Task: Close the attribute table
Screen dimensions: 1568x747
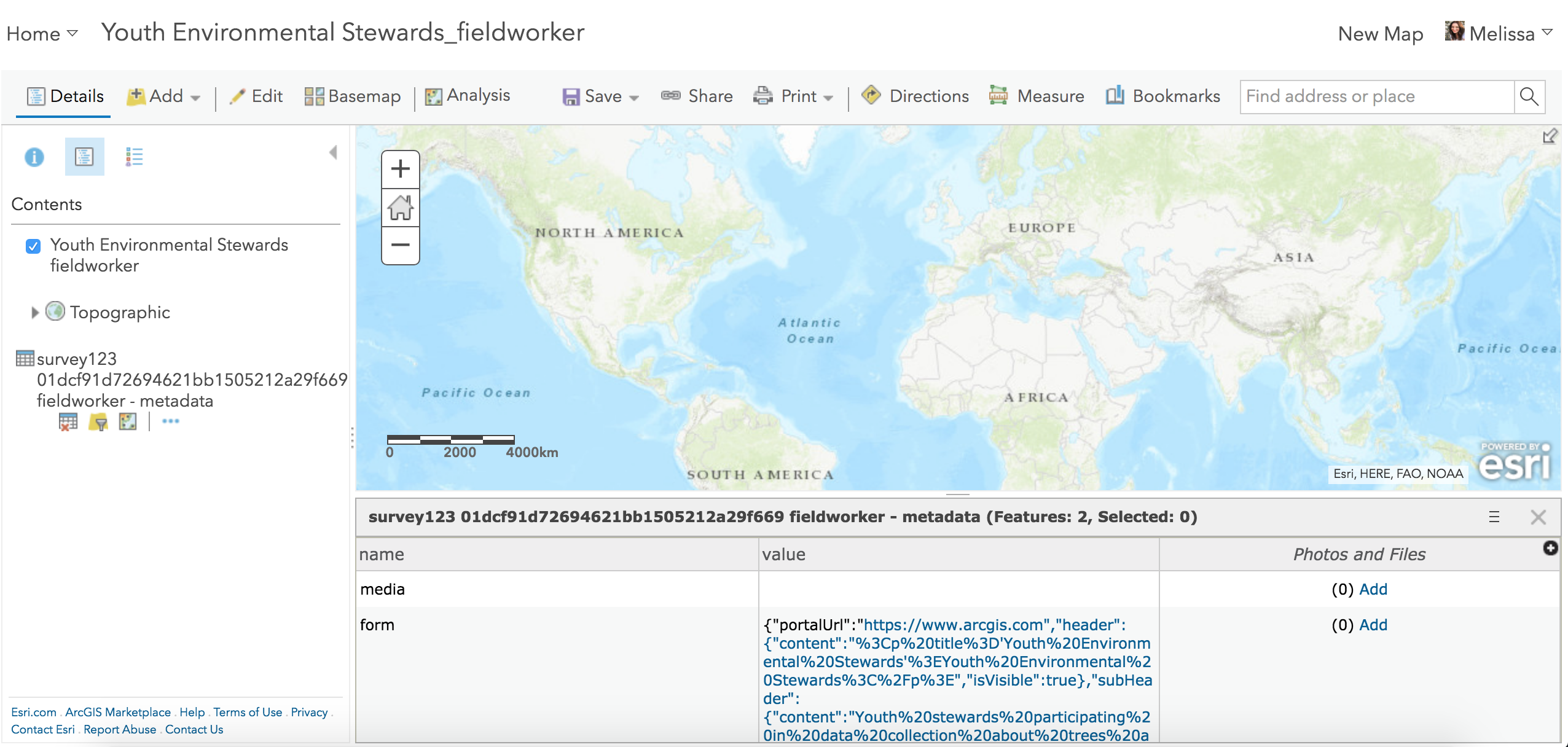Action: (x=1539, y=517)
